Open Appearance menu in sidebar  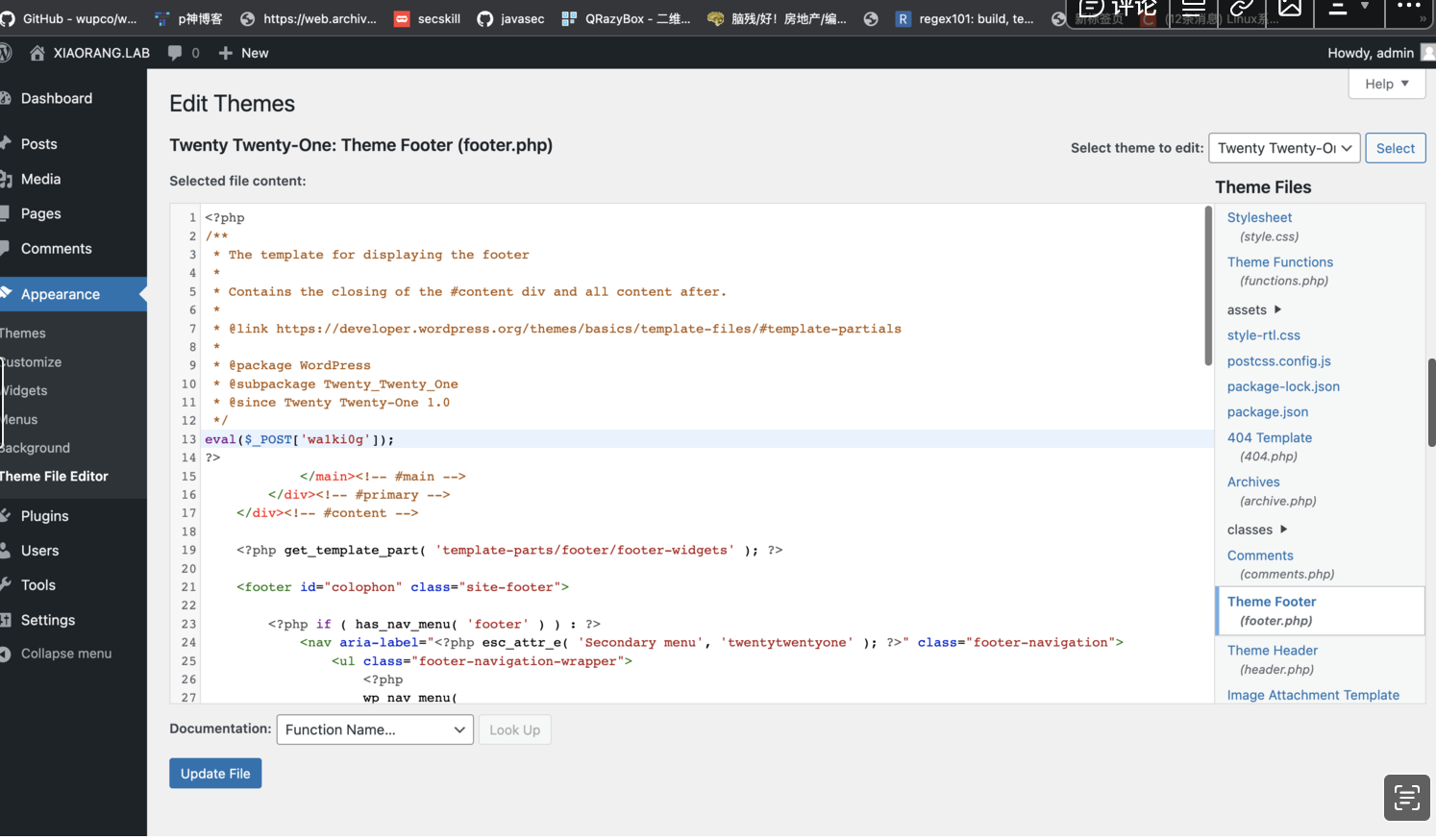(73, 294)
